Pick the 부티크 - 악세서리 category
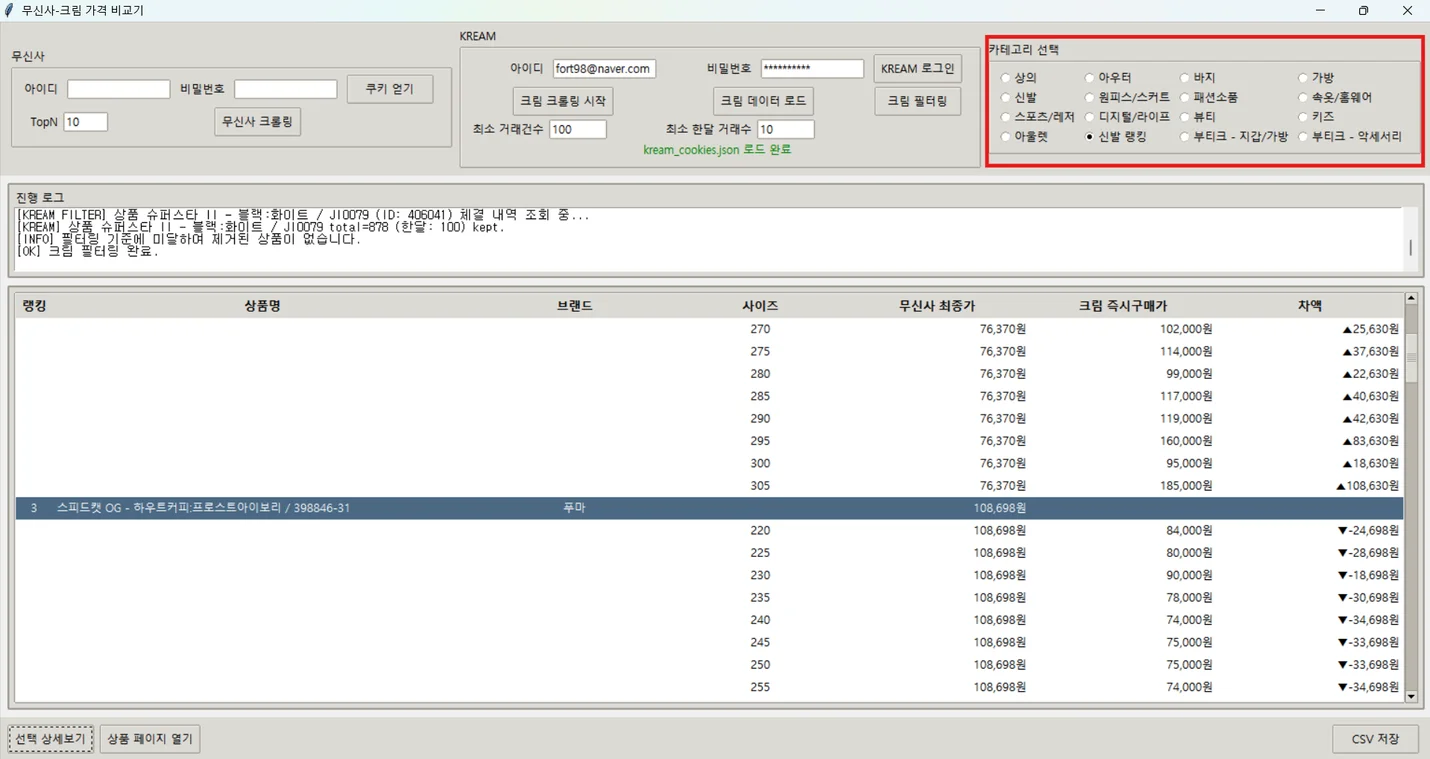 (1303, 137)
